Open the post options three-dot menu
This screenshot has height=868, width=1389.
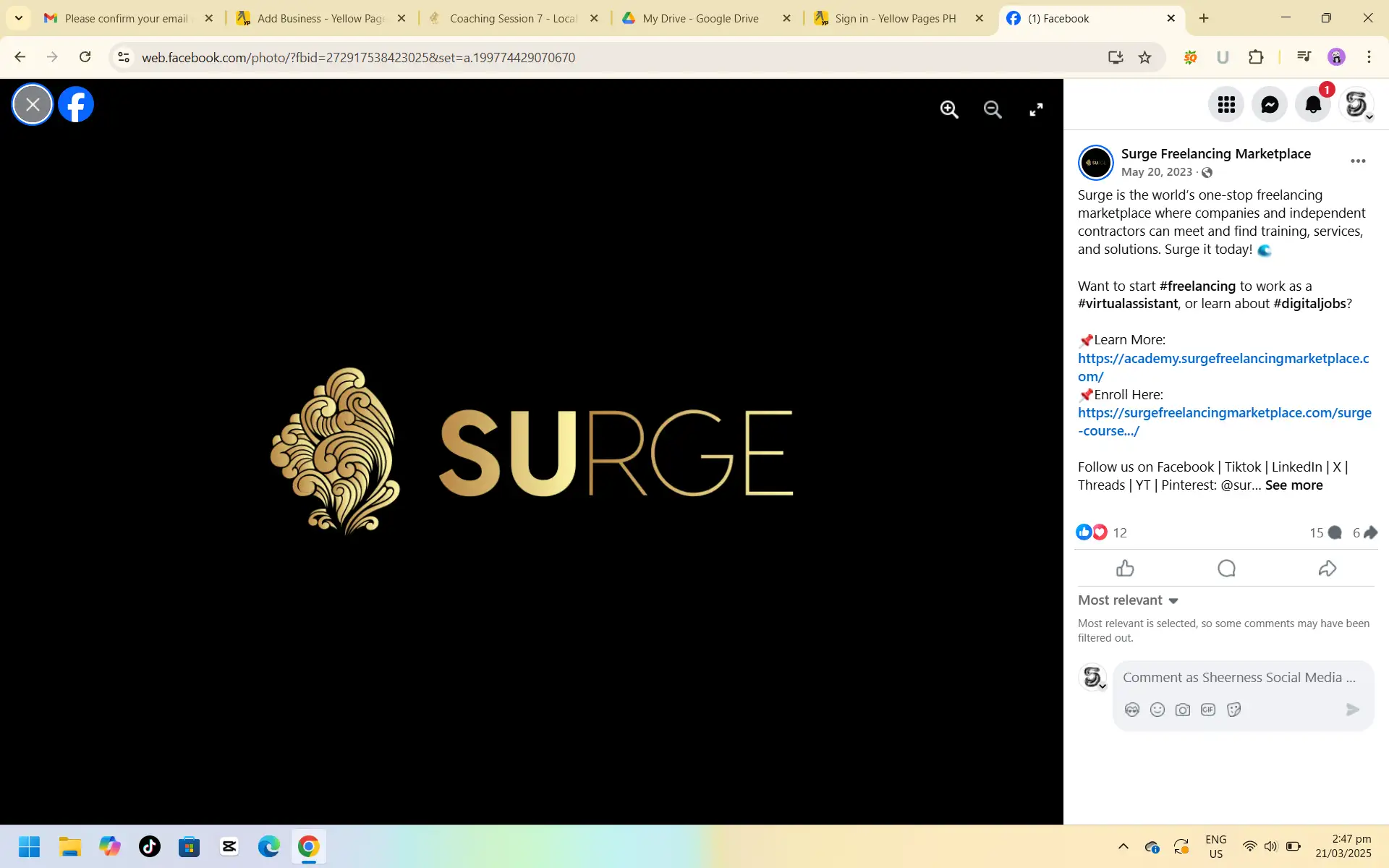tap(1358, 161)
